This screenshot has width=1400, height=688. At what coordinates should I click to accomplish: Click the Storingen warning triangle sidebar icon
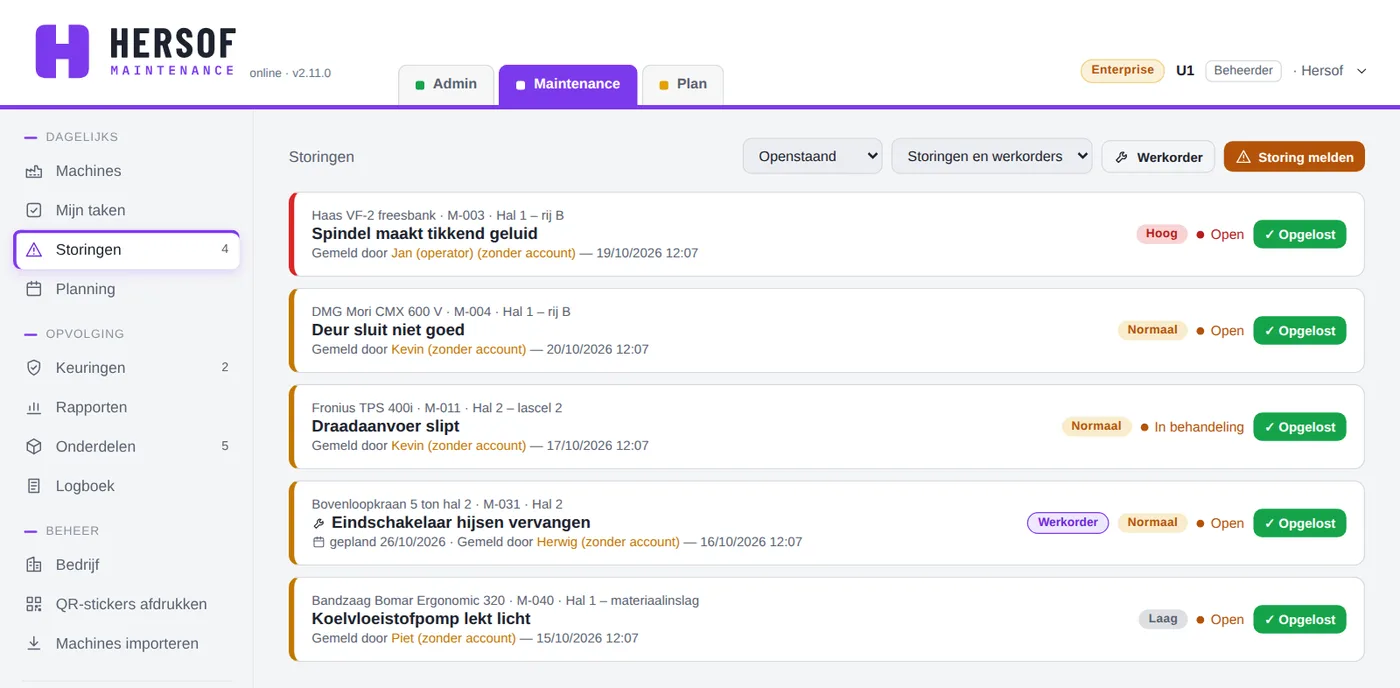(x=34, y=250)
